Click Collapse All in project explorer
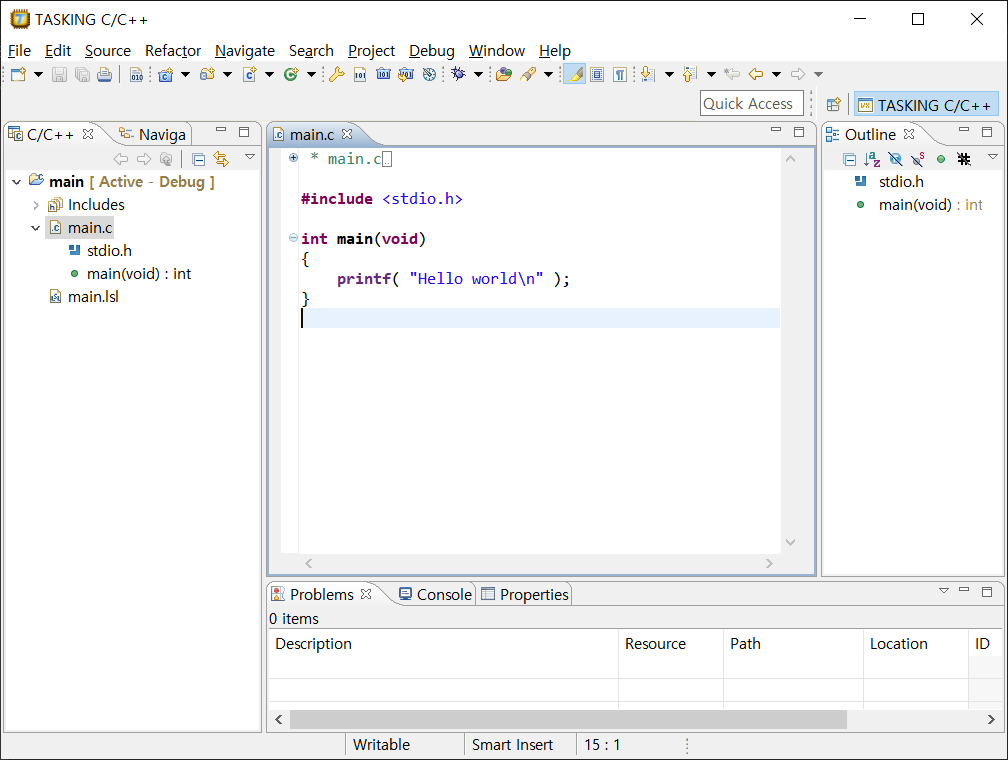The height and width of the screenshot is (760, 1008). [x=199, y=159]
